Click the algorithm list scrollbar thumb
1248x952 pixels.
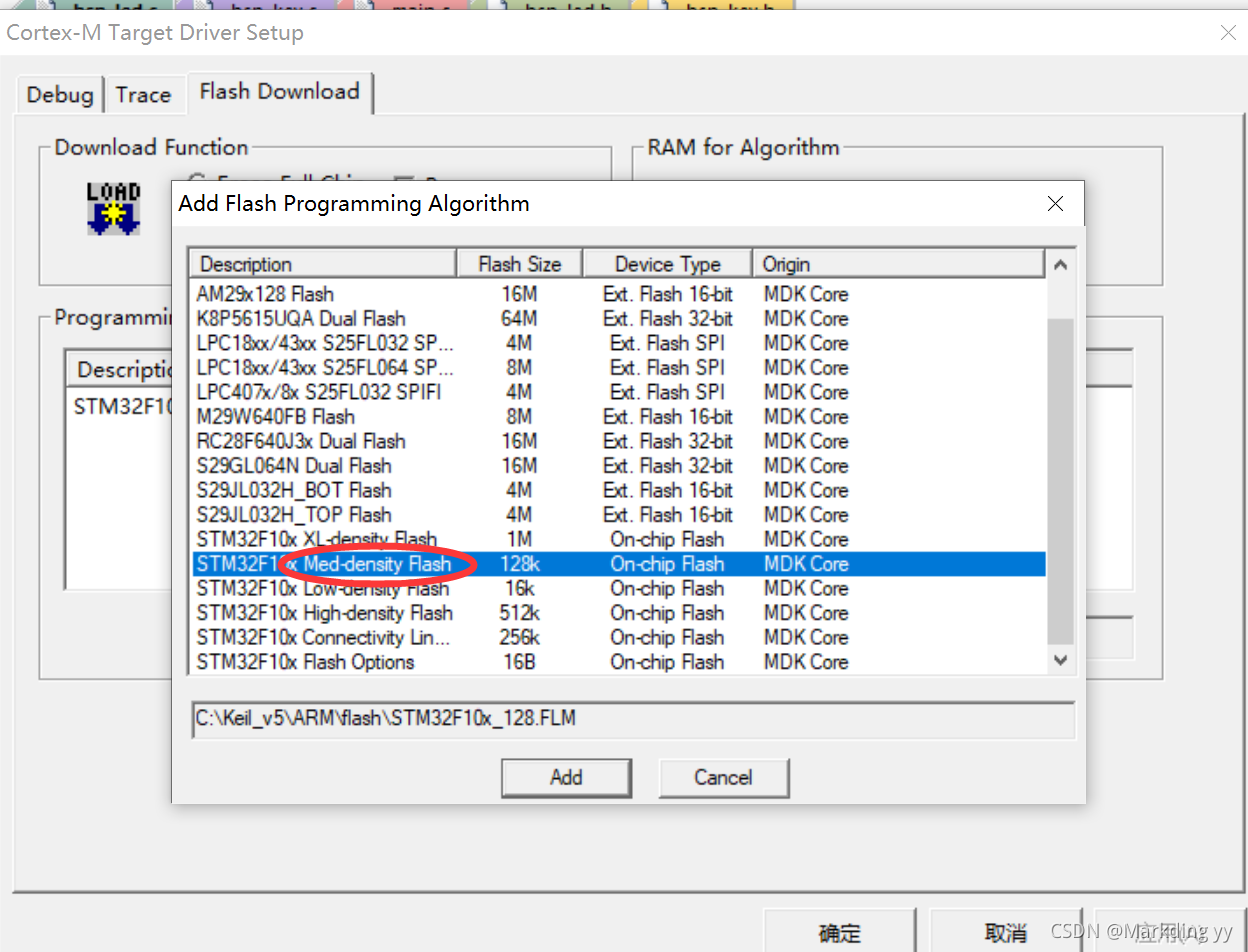point(1061,481)
